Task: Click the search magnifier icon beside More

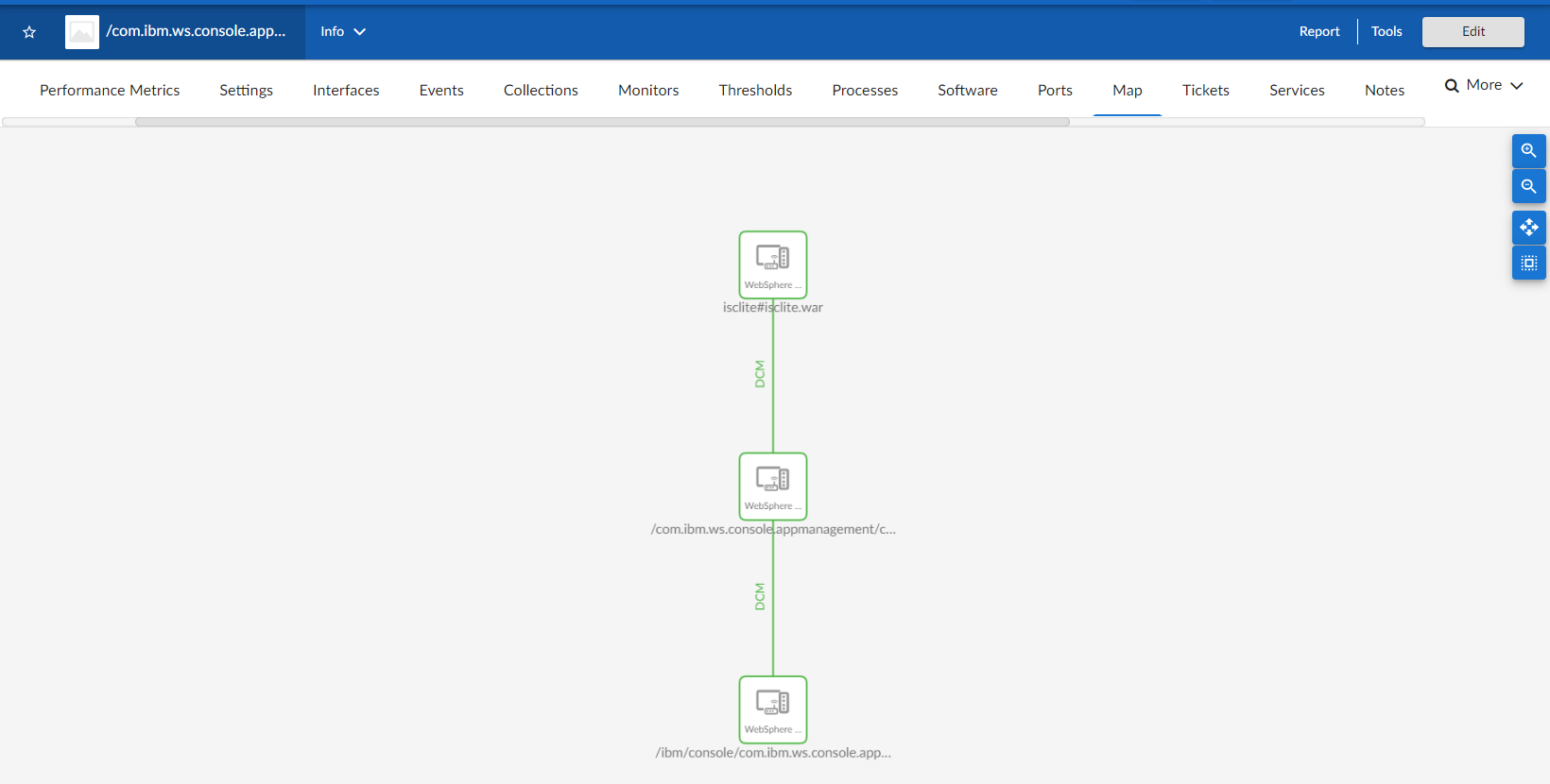Action: click(x=1452, y=86)
